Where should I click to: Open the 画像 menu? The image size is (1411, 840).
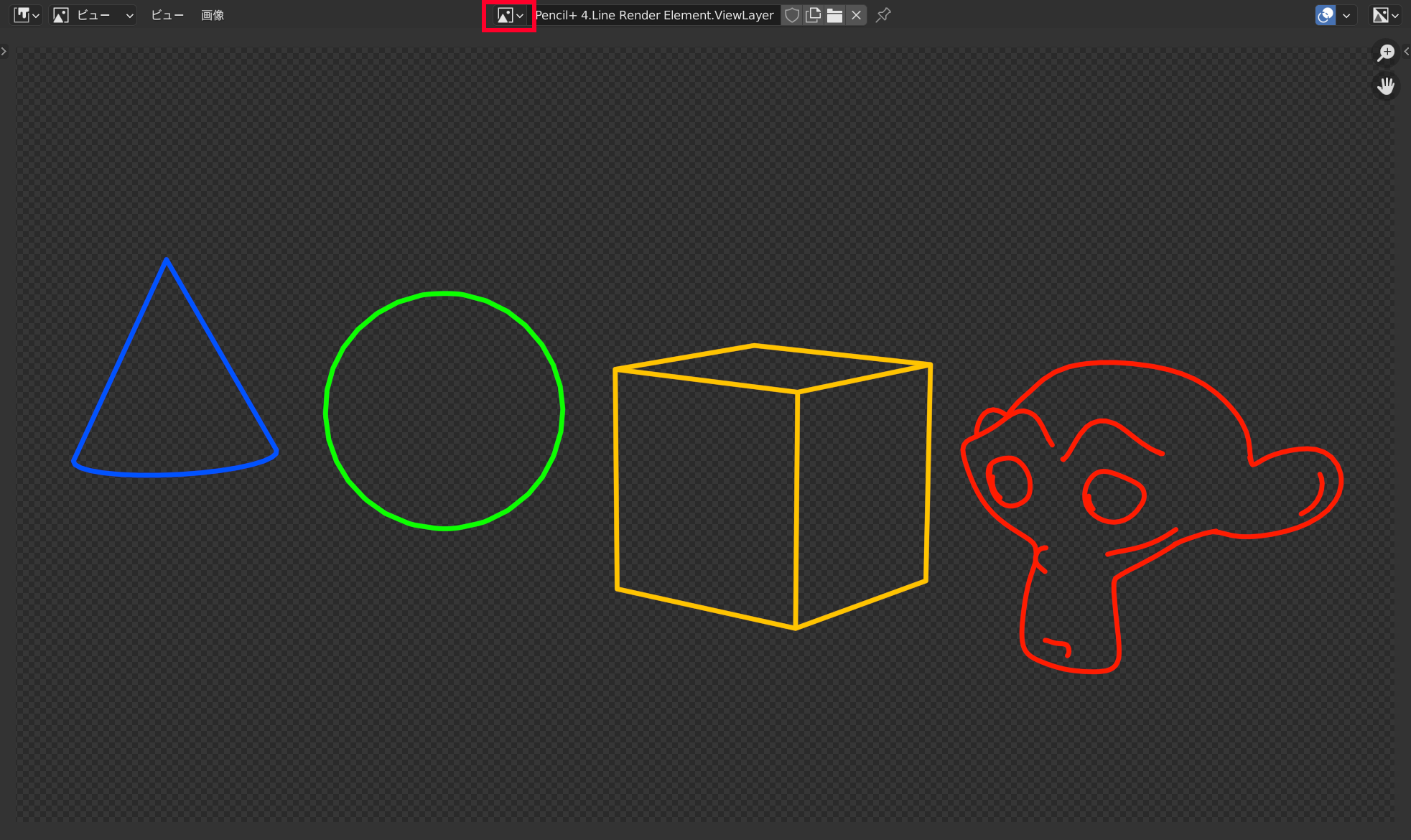[x=213, y=15]
